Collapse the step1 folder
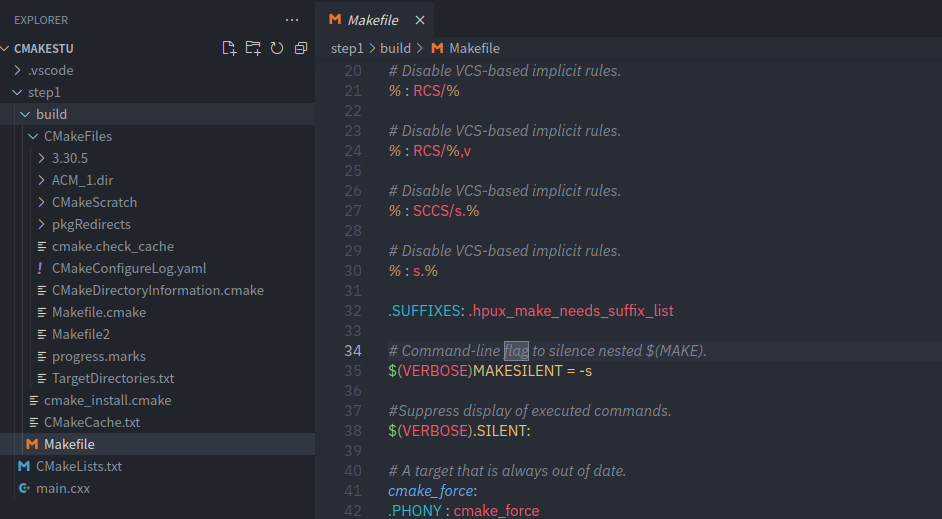 tap(44, 92)
